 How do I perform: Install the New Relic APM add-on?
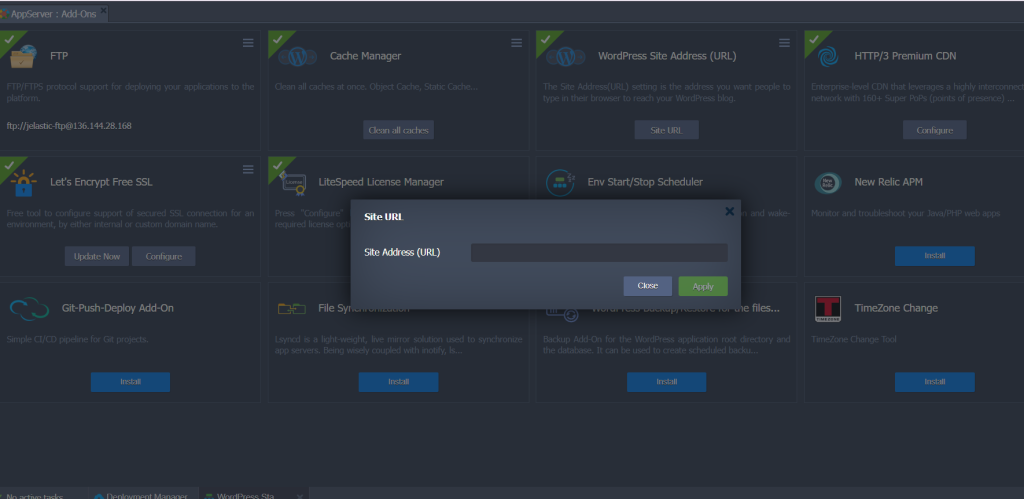(935, 256)
